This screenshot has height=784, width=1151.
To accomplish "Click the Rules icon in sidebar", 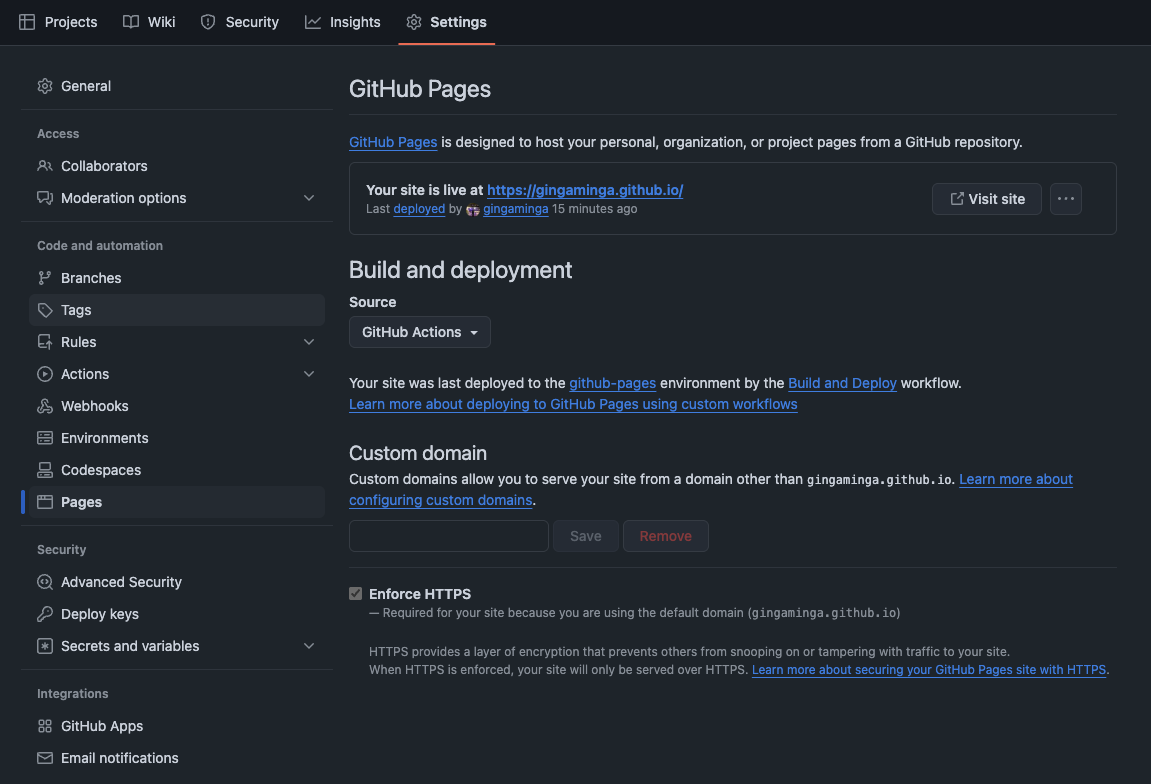I will [45, 342].
